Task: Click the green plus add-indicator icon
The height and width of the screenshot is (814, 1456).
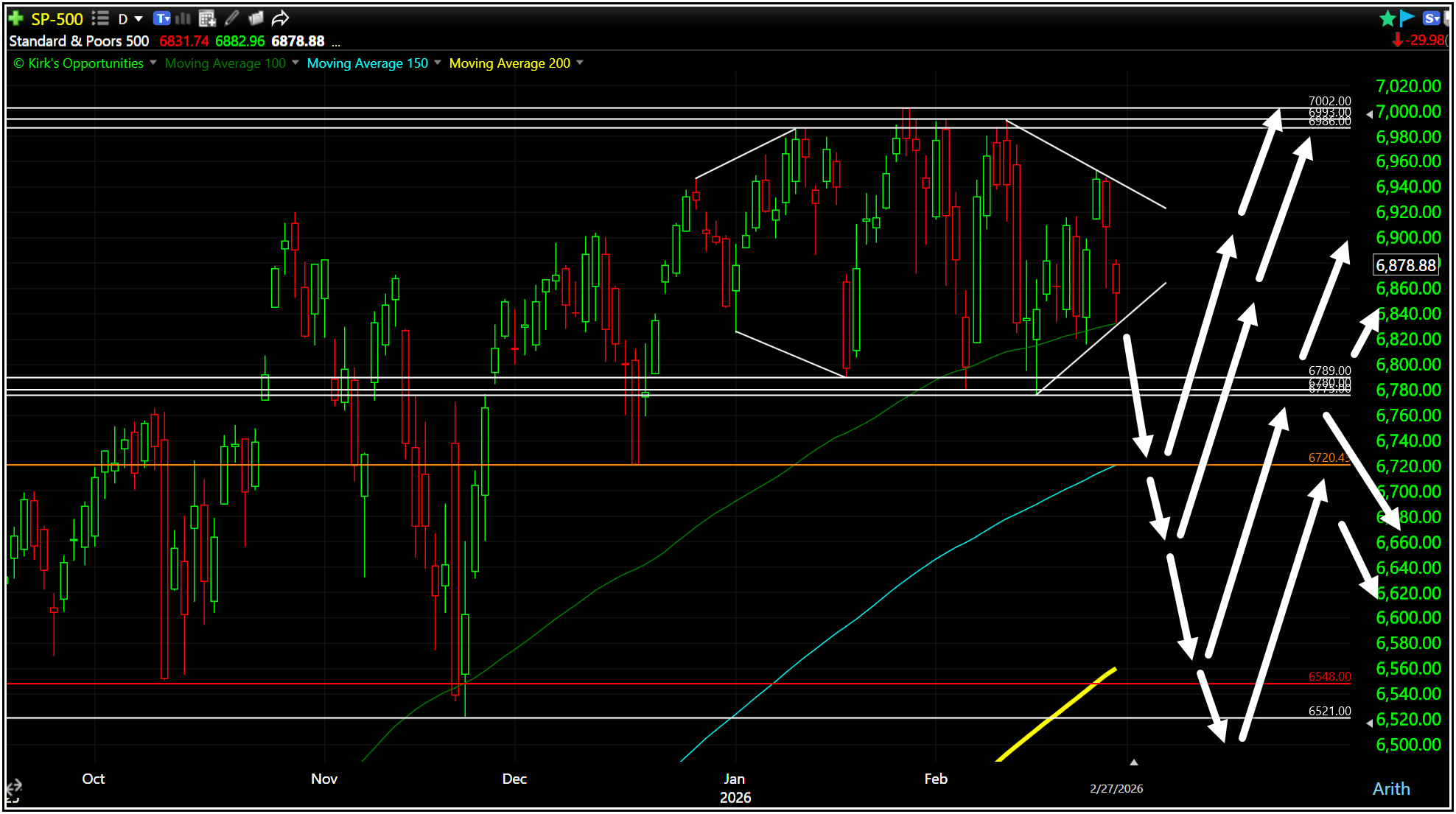Action: 15,18
